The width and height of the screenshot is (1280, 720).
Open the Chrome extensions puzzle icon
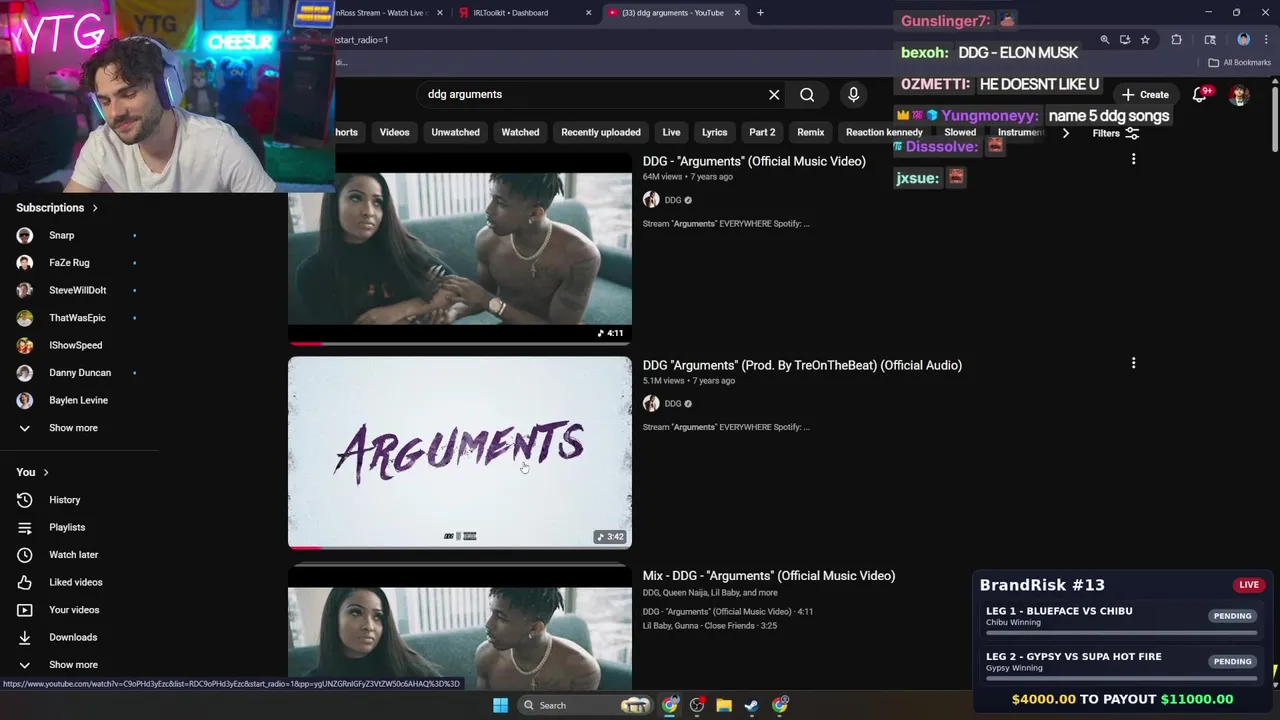(1176, 40)
